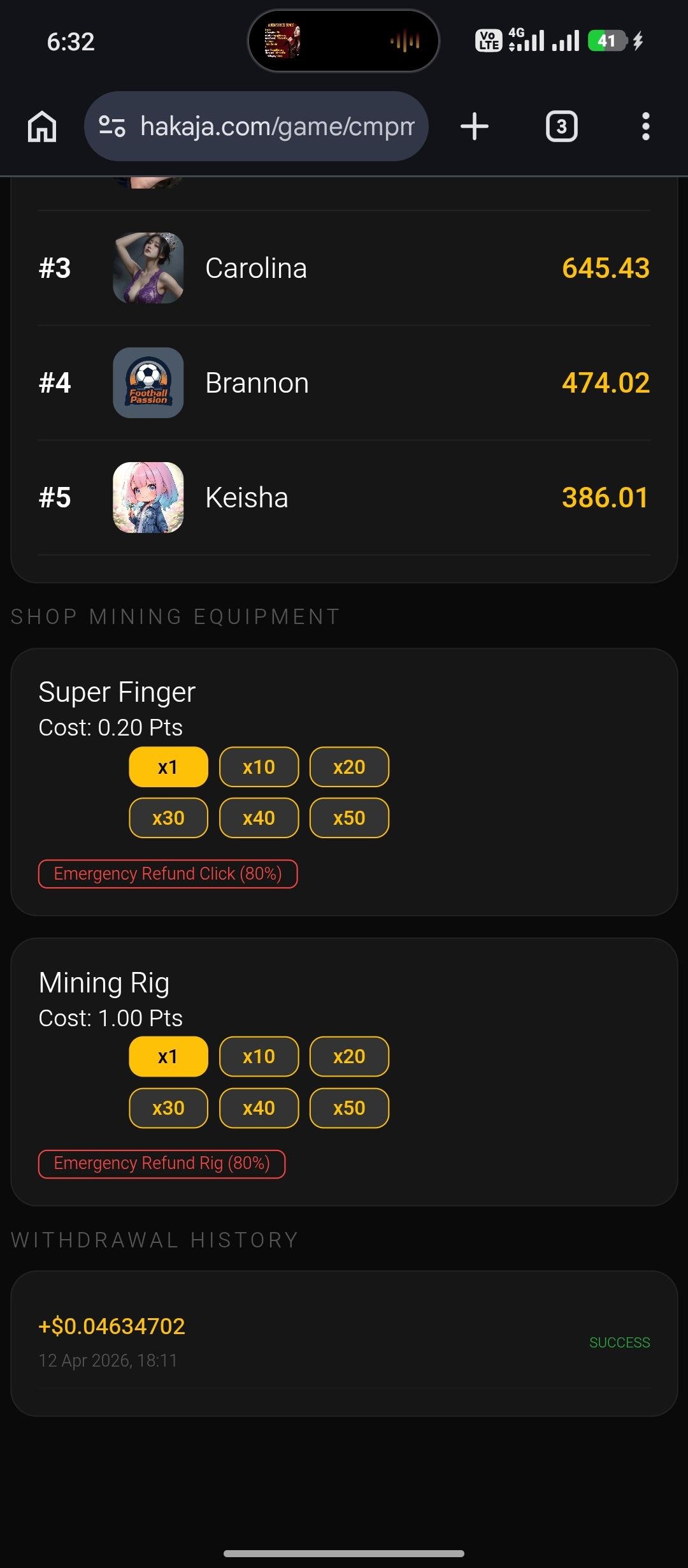This screenshot has height=1568, width=688.
Task: Tap the Android gesture navigation bar
Action: pos(344,1553)
